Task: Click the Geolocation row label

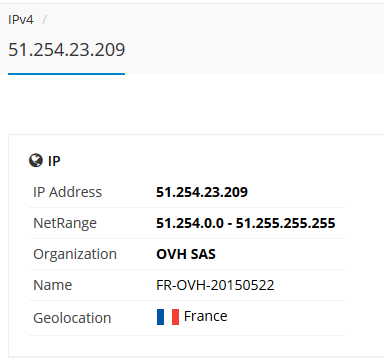Action: point(72,318)
